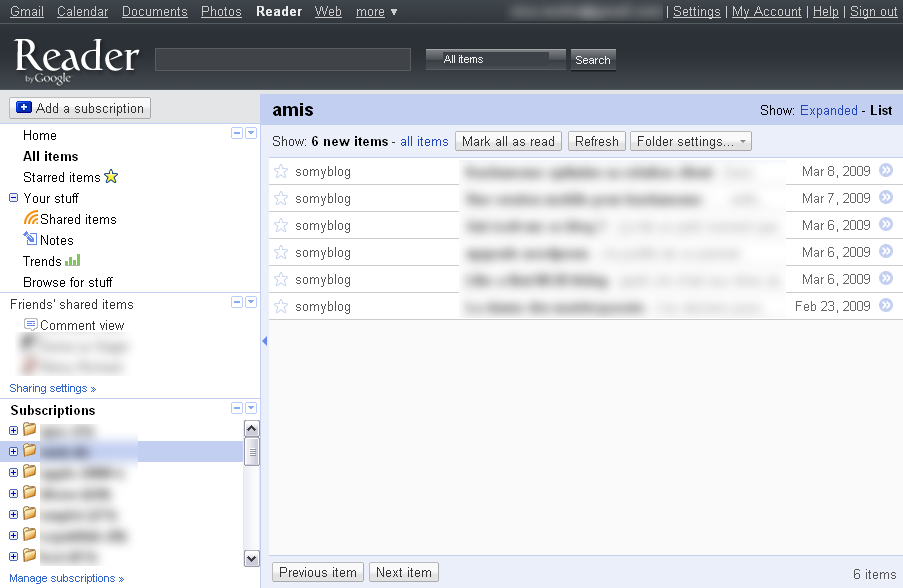The image size is (903, 588).
Task: Open the Mar 8, 2009 item's original link arrow
Action: click(x=886, y=170)
